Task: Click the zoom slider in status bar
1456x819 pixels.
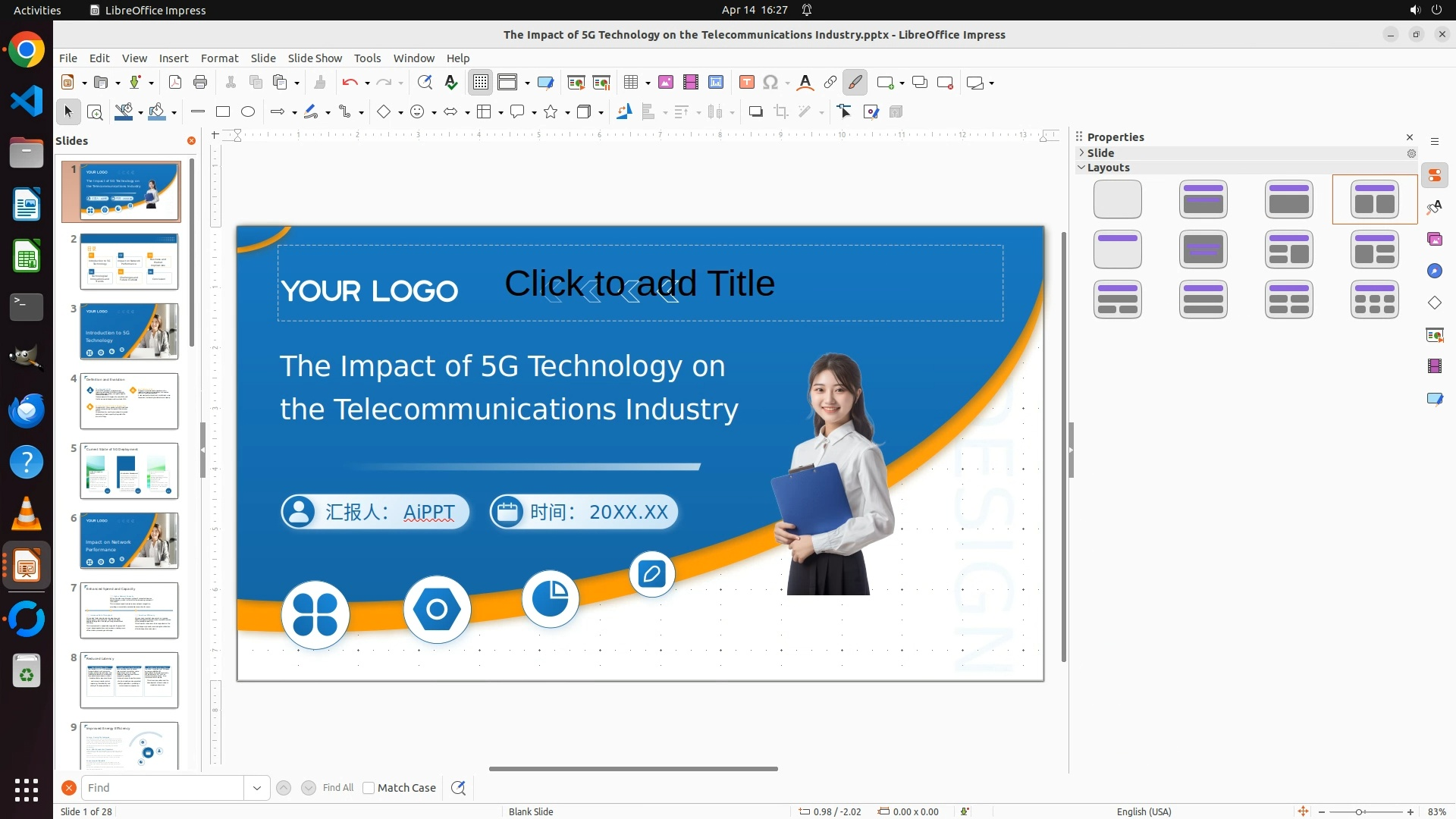Action: (1359, 812)
